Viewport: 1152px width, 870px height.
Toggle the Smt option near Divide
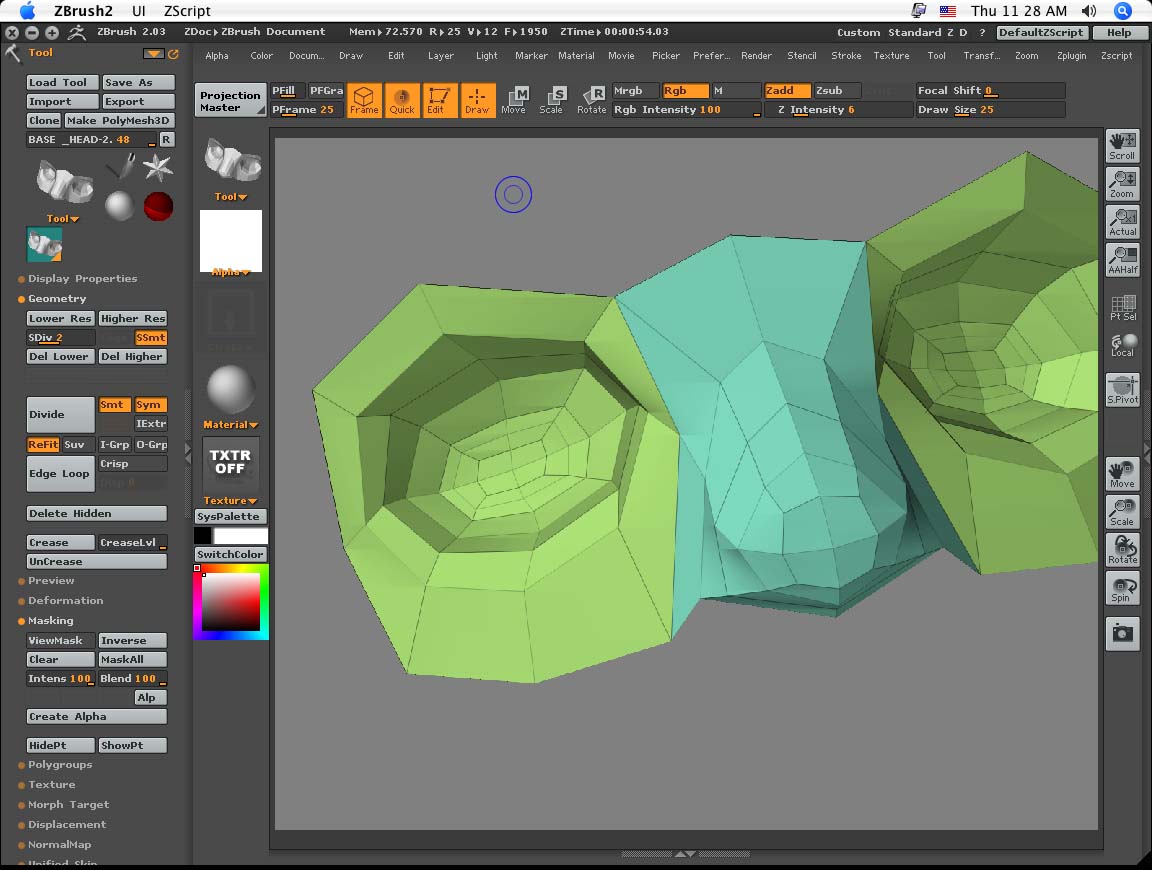(115, 405)
